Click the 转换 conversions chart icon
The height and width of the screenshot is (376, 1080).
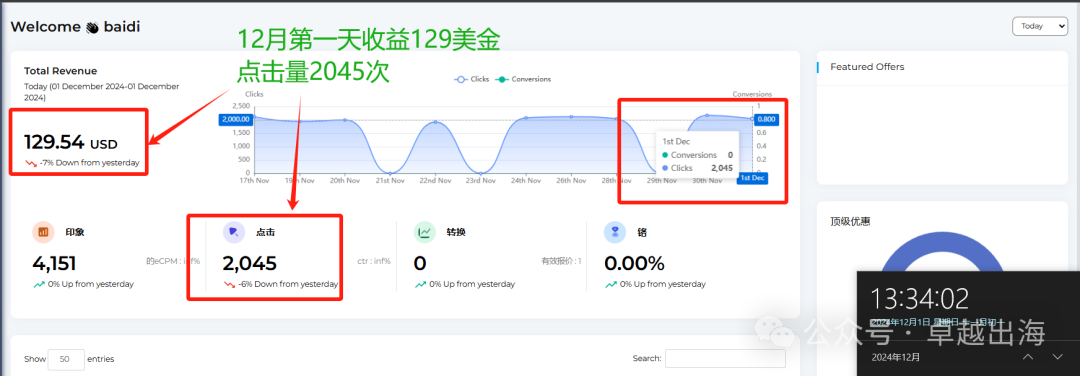click(424, 233)
